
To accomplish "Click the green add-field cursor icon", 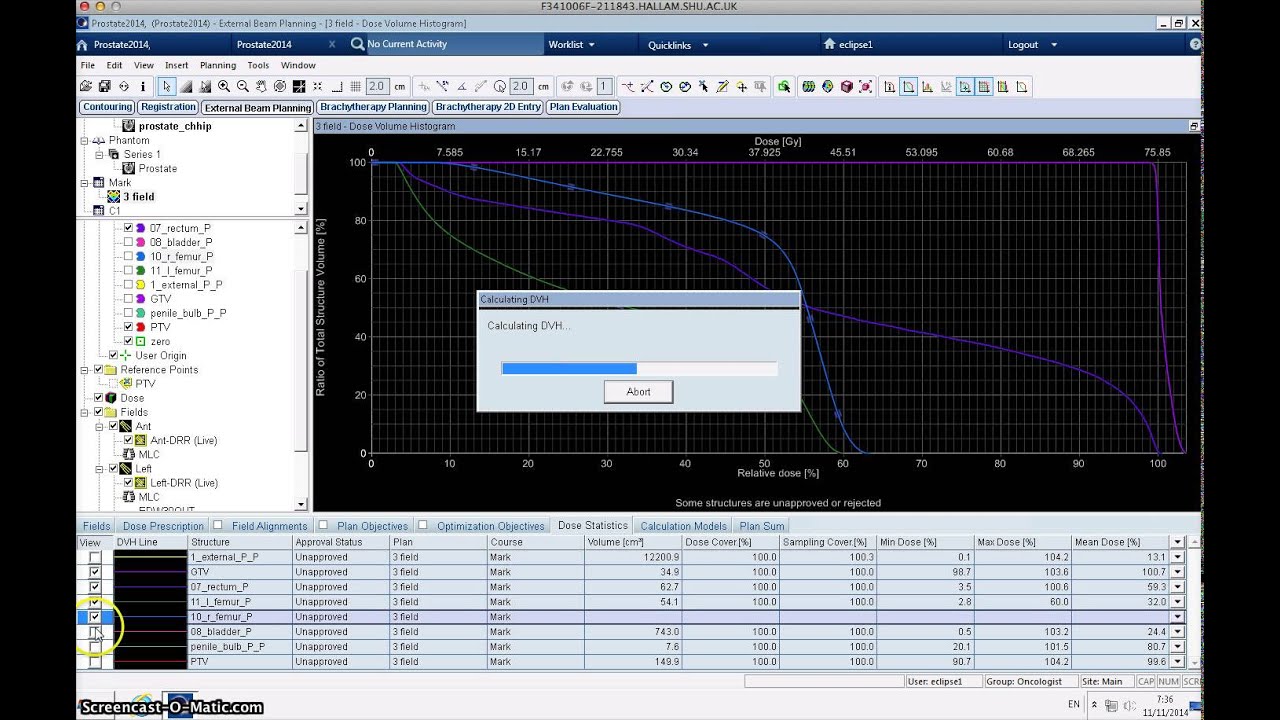I will [784, 86].
